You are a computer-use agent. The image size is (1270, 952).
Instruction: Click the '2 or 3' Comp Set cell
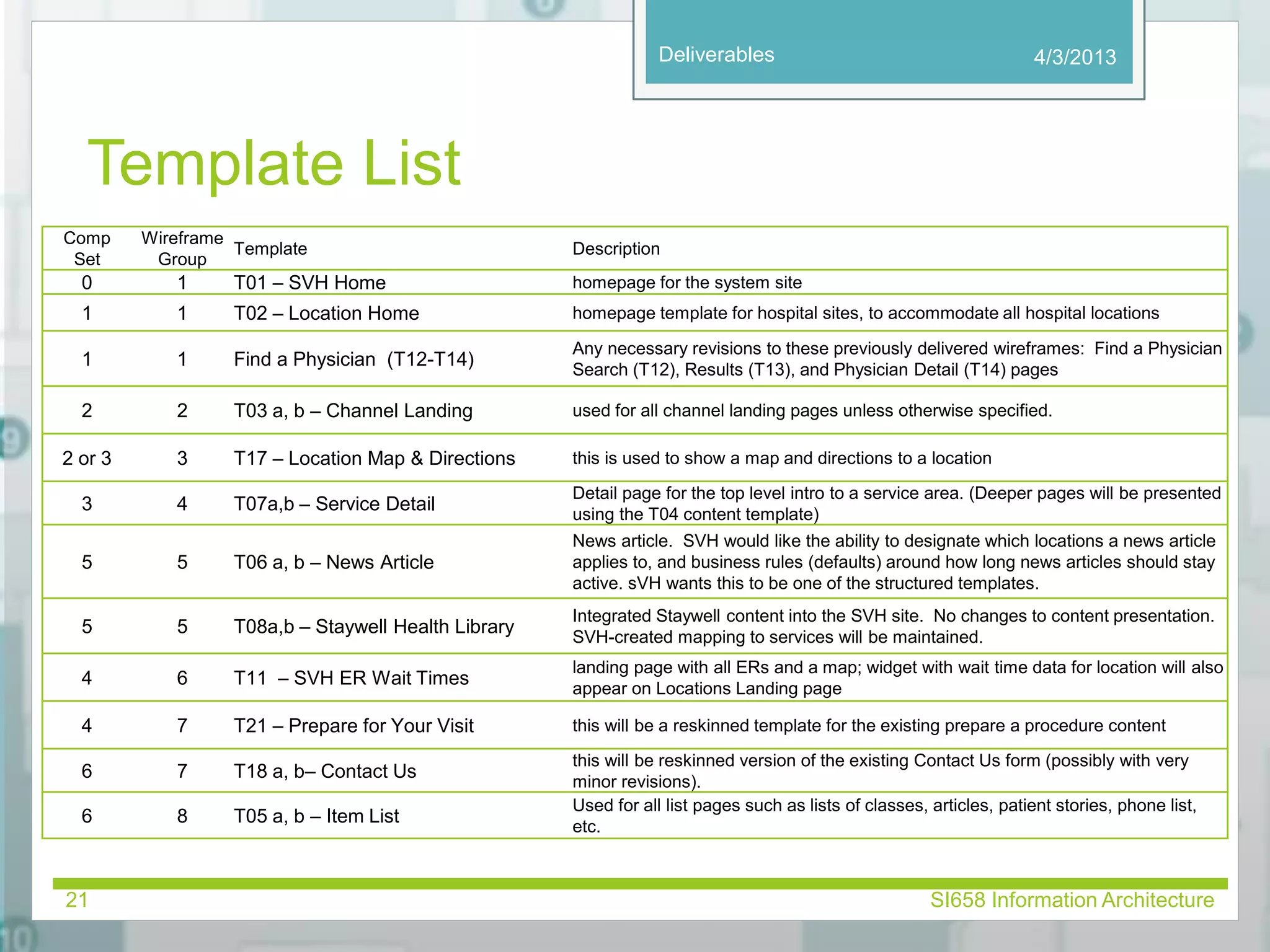click(x=87, y=458)
